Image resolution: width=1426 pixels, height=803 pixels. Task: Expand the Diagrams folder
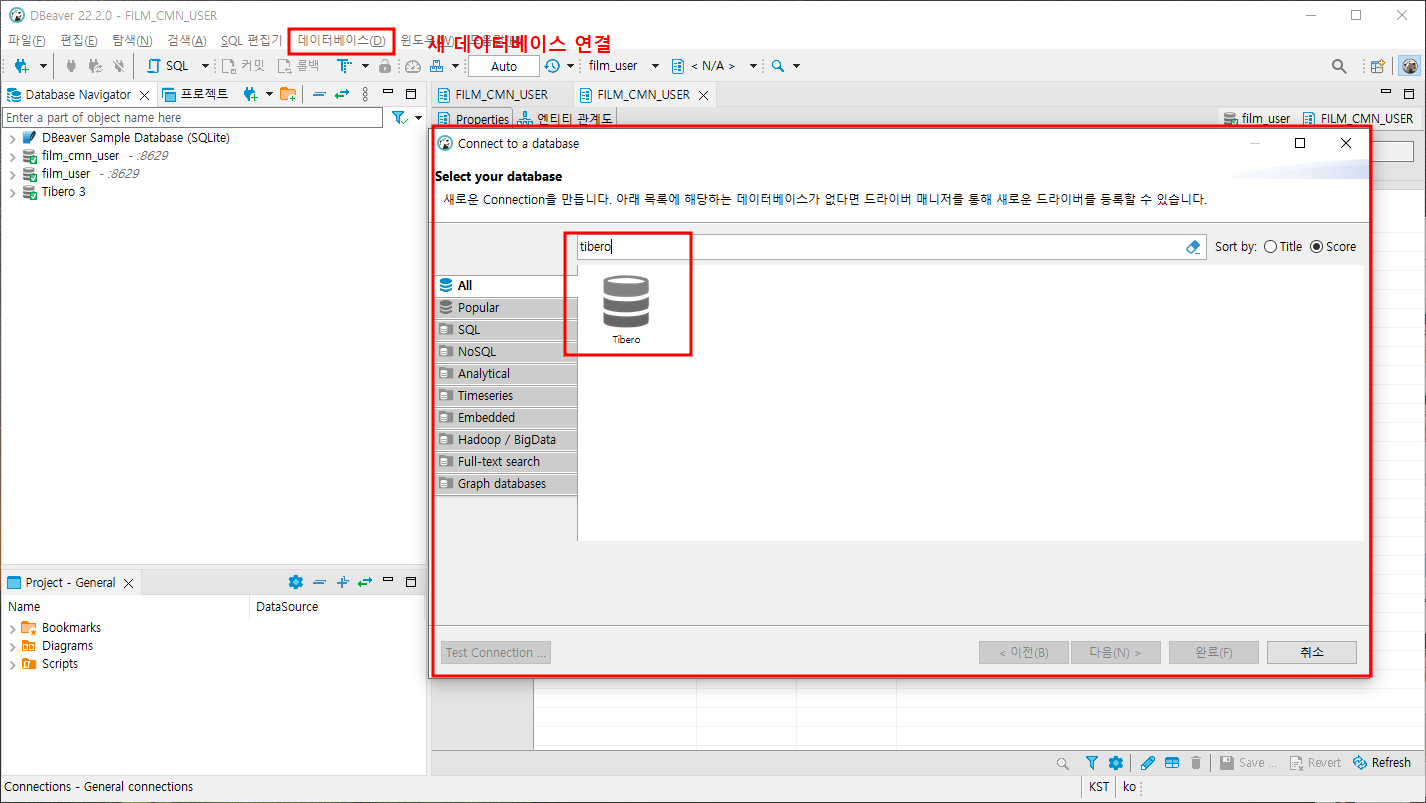[12, 646]
